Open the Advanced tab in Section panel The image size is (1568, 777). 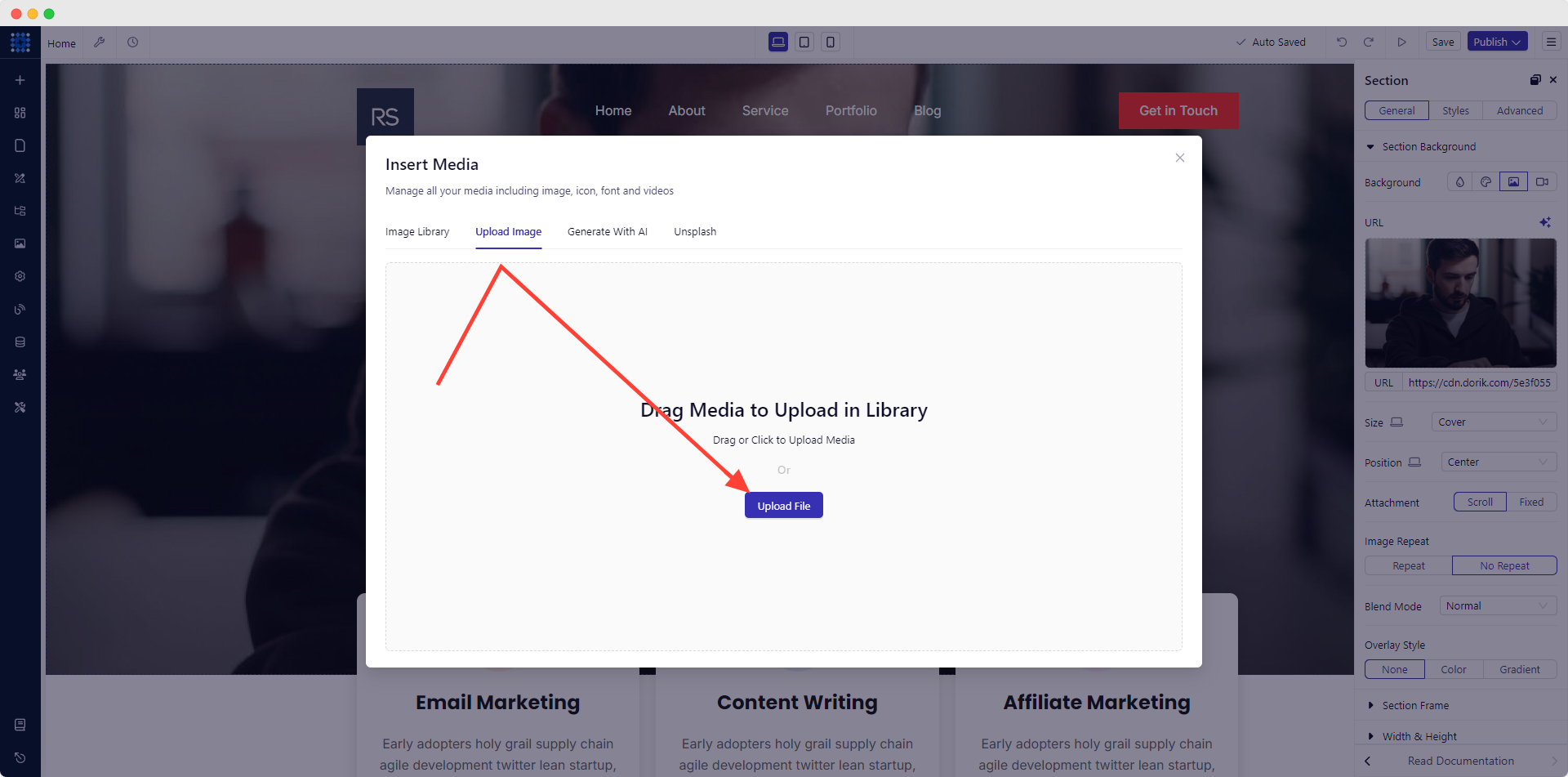(1520, 111)
